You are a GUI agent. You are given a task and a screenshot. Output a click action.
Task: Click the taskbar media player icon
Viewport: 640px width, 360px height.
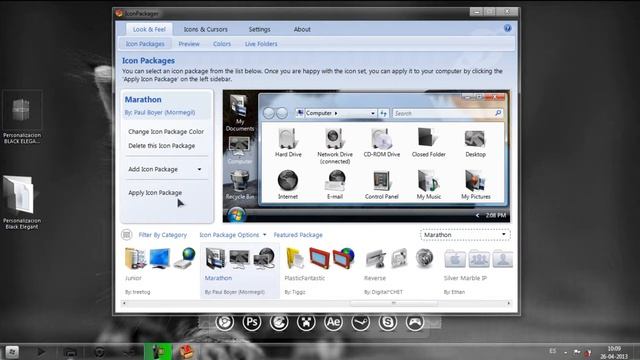[x=41, y=351]
